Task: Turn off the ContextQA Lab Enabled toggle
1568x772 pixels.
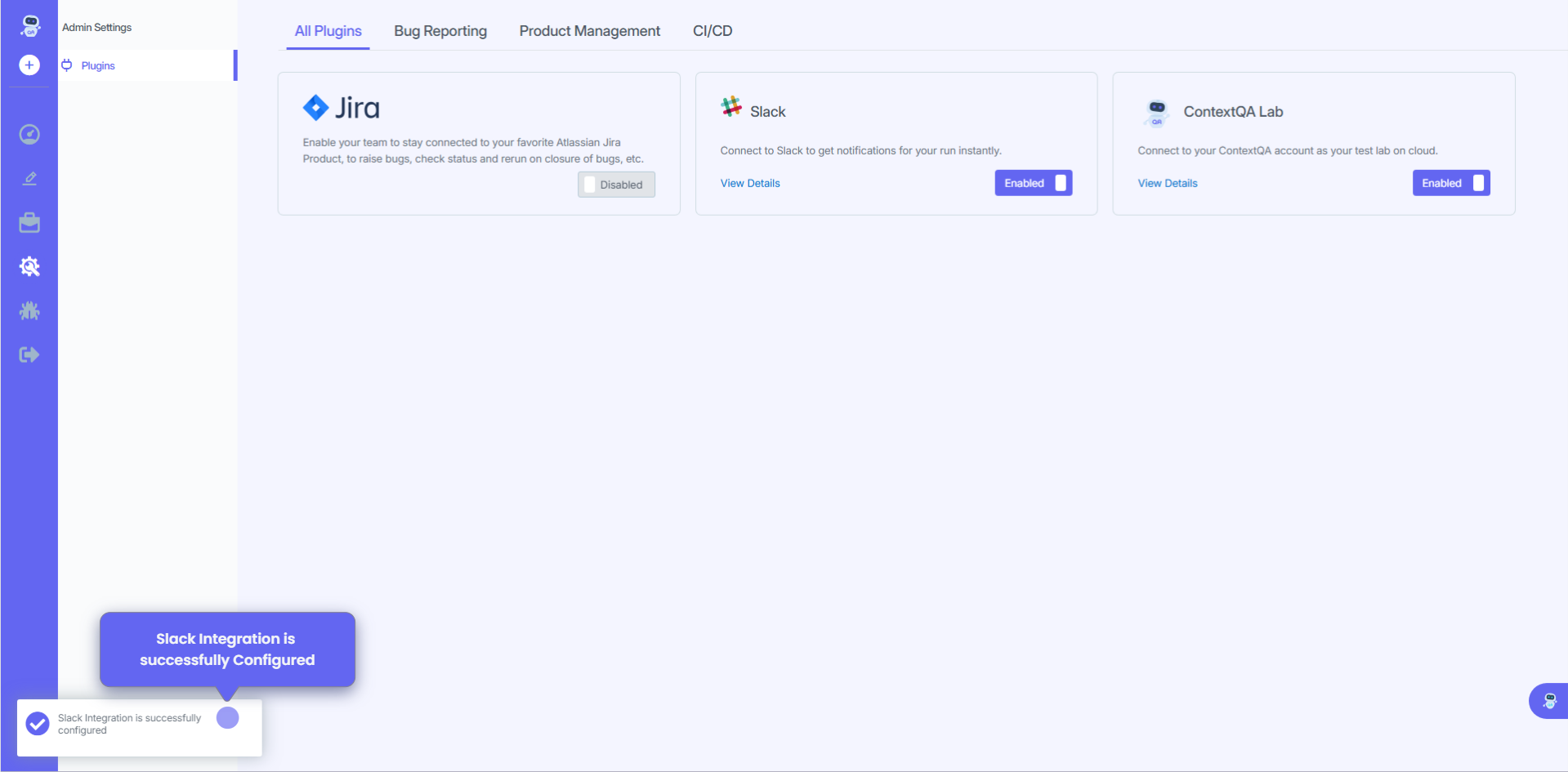Action: (1450, 183)
